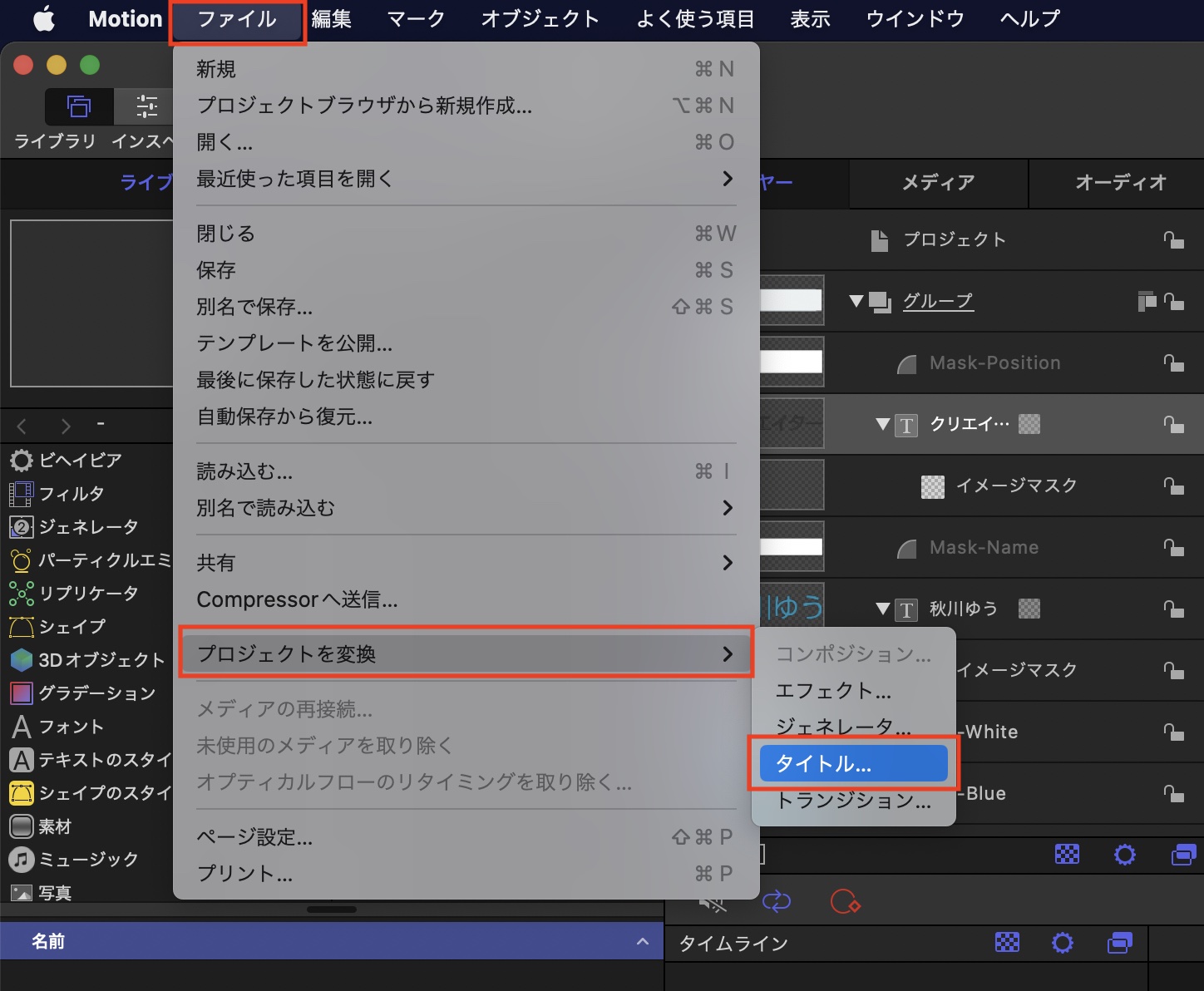
Task: Choose エフェクト… in the submenu
Action: click(853, 691)
